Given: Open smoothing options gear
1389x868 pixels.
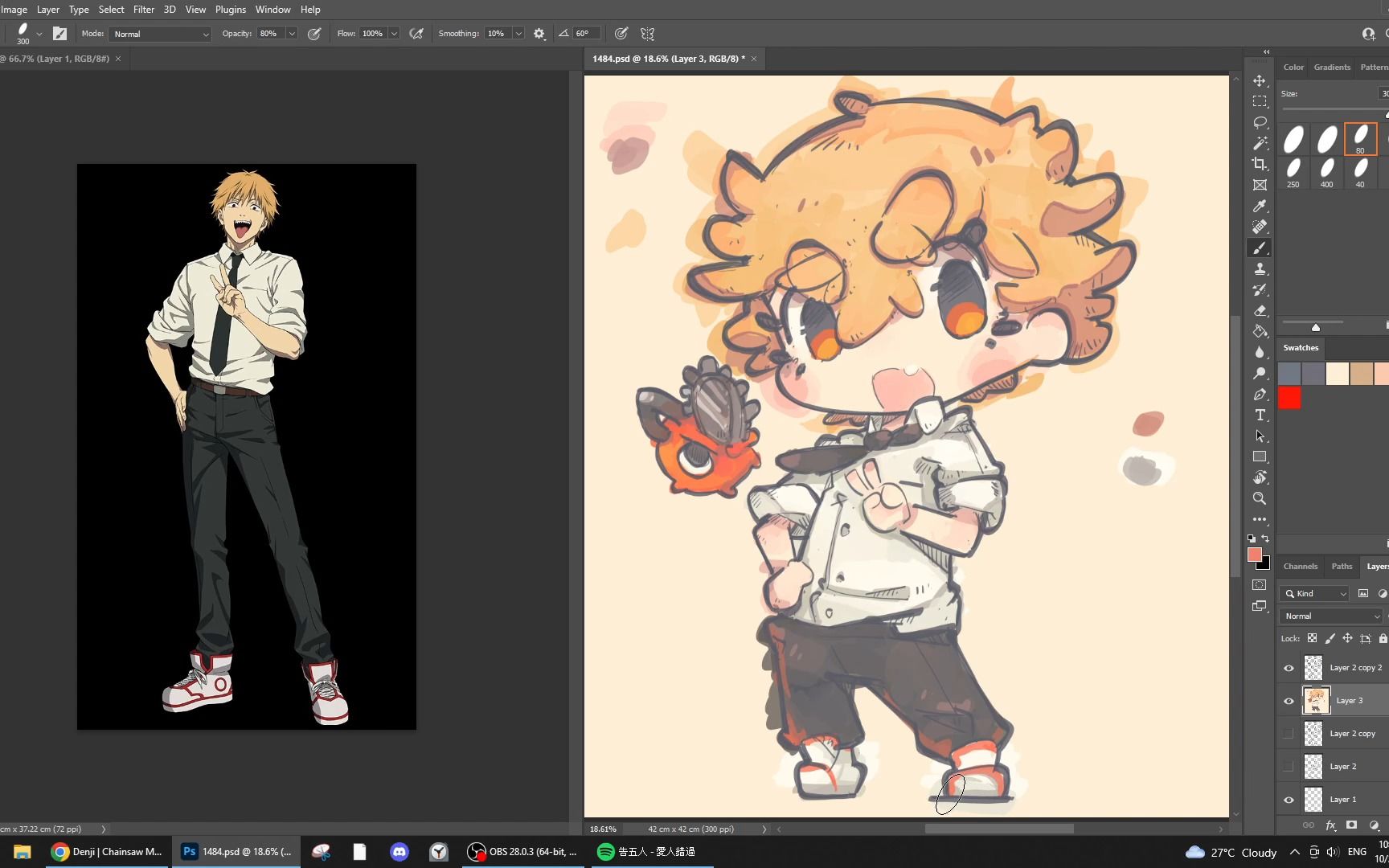Looking at the screenshot, I should click(x=539, y=34).
